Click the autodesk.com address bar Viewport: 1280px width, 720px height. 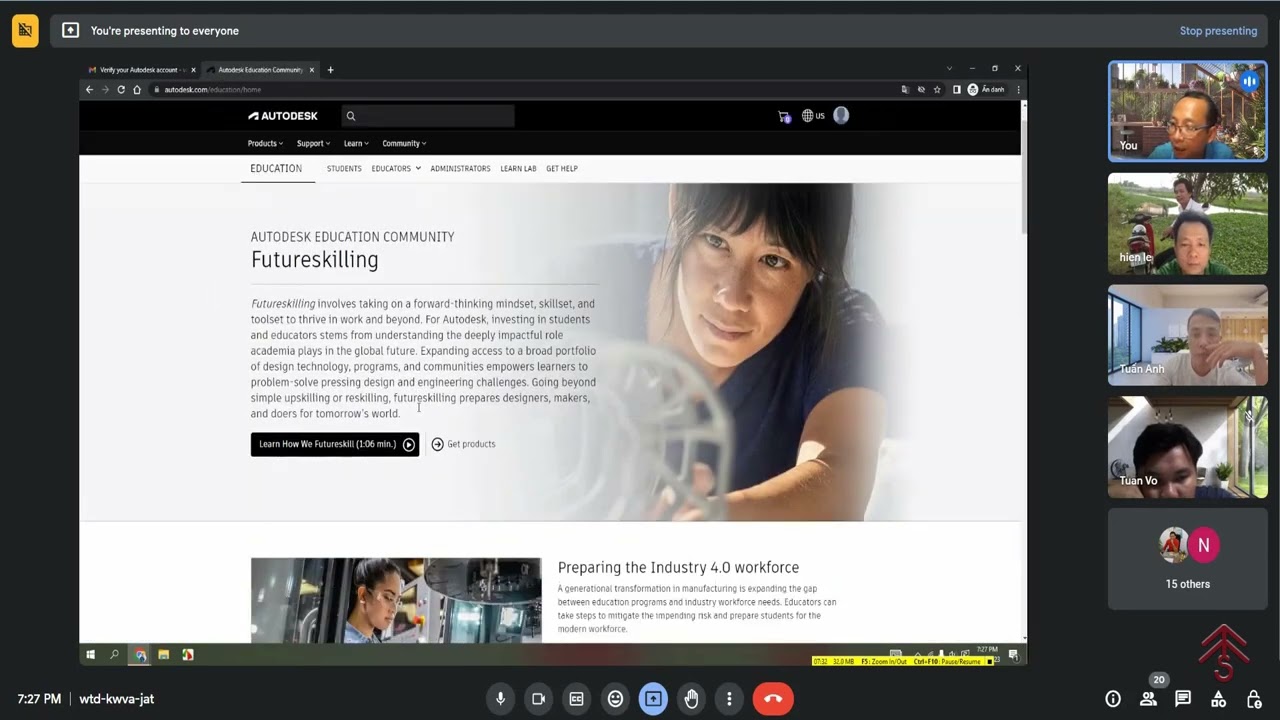point(520,89)
